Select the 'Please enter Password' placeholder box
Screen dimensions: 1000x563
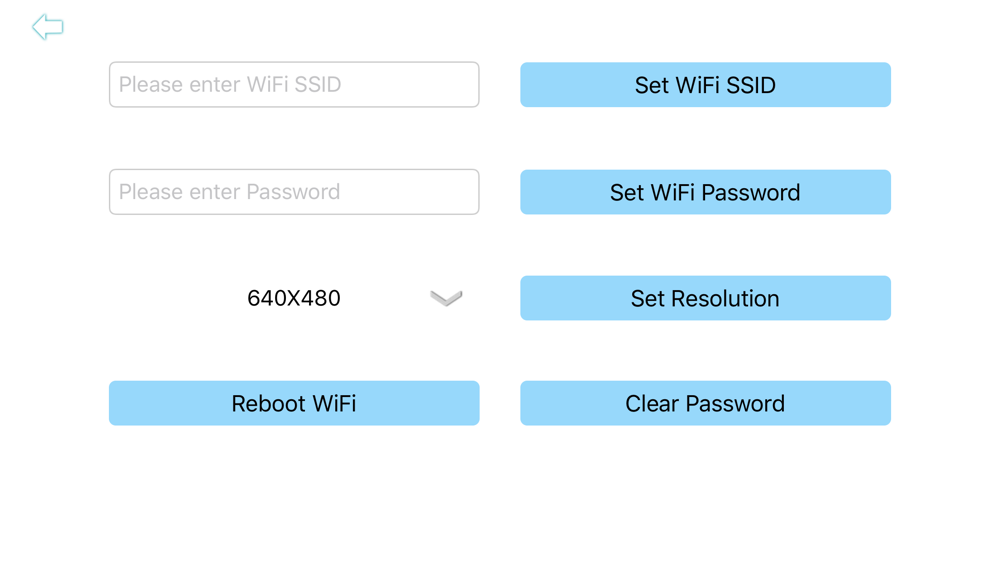click(294, 192)
